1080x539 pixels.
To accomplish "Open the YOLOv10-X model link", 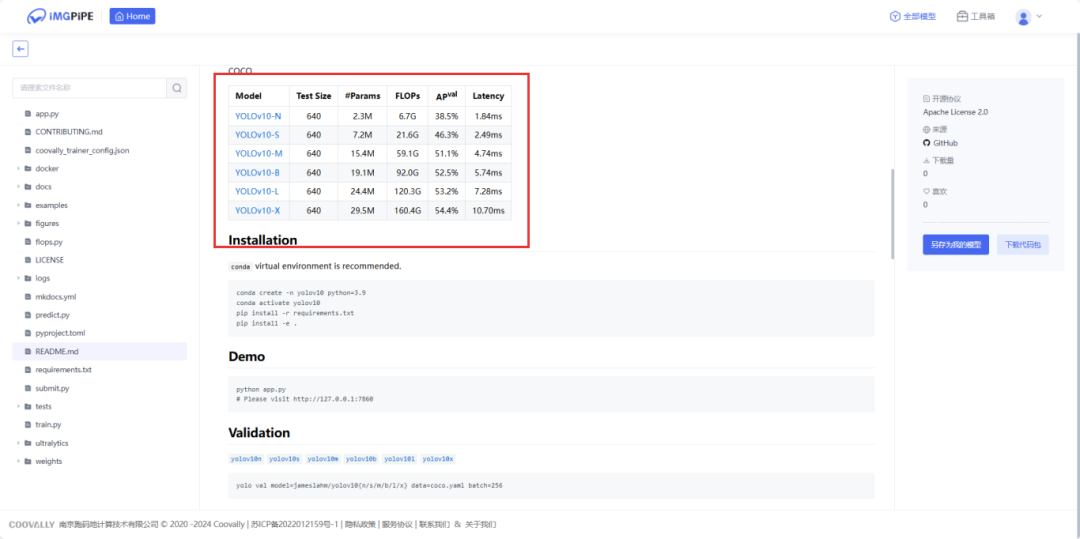I will [x=258, y=211].
